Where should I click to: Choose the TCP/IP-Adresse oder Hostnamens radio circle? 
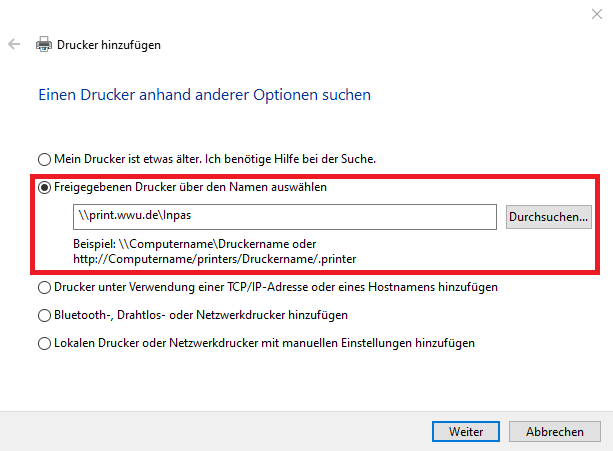(44, 288)
